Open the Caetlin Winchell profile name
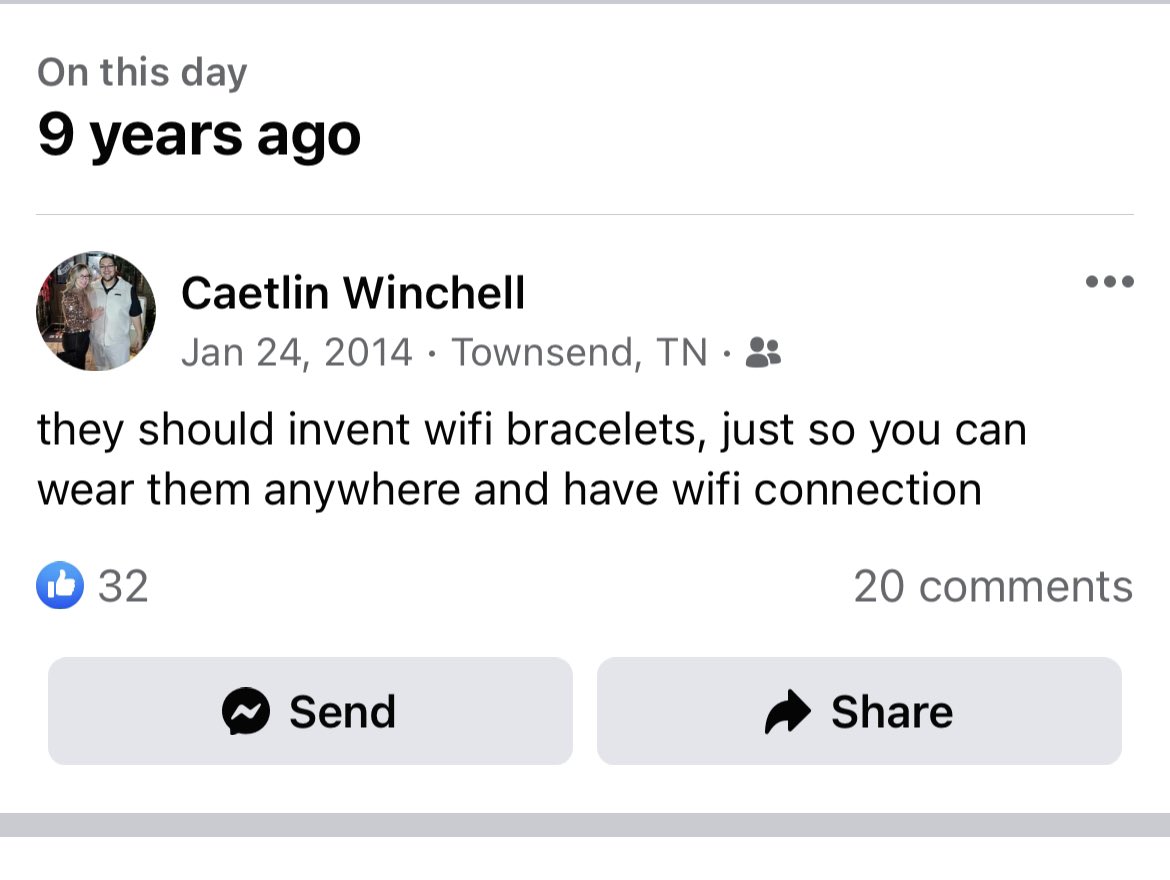Image resolution: width=1170 pixels, height=880 pixels. click(x=353, y=293)
